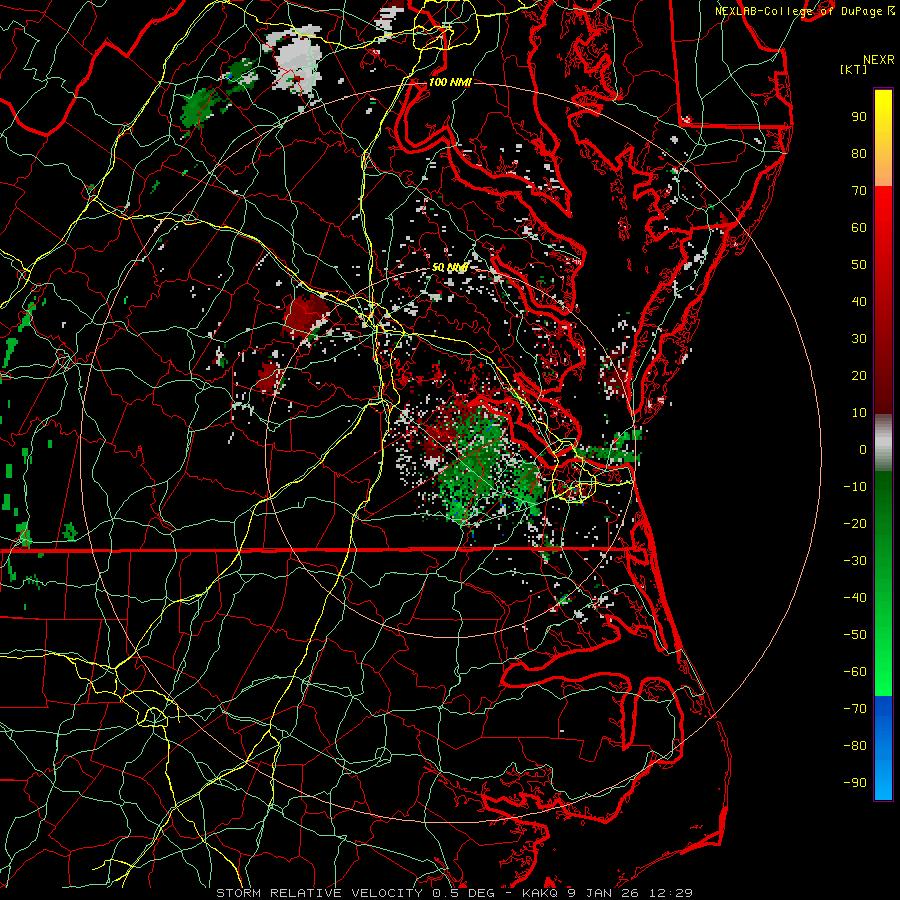This screenshot has height=900, width=900.
Task: Click the -60 value on velocity scale
Action: pyautogui.click(x=855, y=672)
